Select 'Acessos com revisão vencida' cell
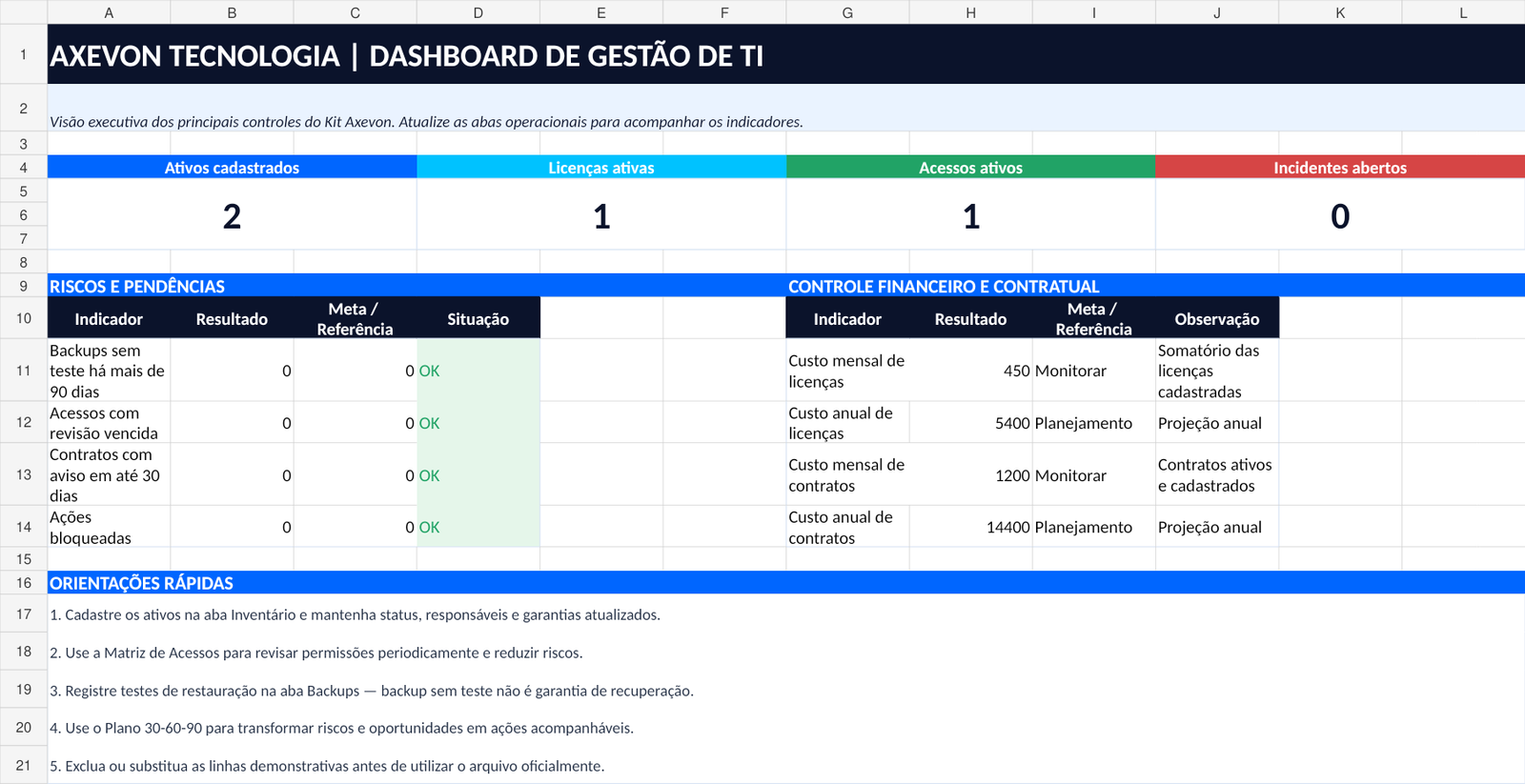The height and width of the screenshot is (784, 1525). pyautogui.click(x=109, y=422)
